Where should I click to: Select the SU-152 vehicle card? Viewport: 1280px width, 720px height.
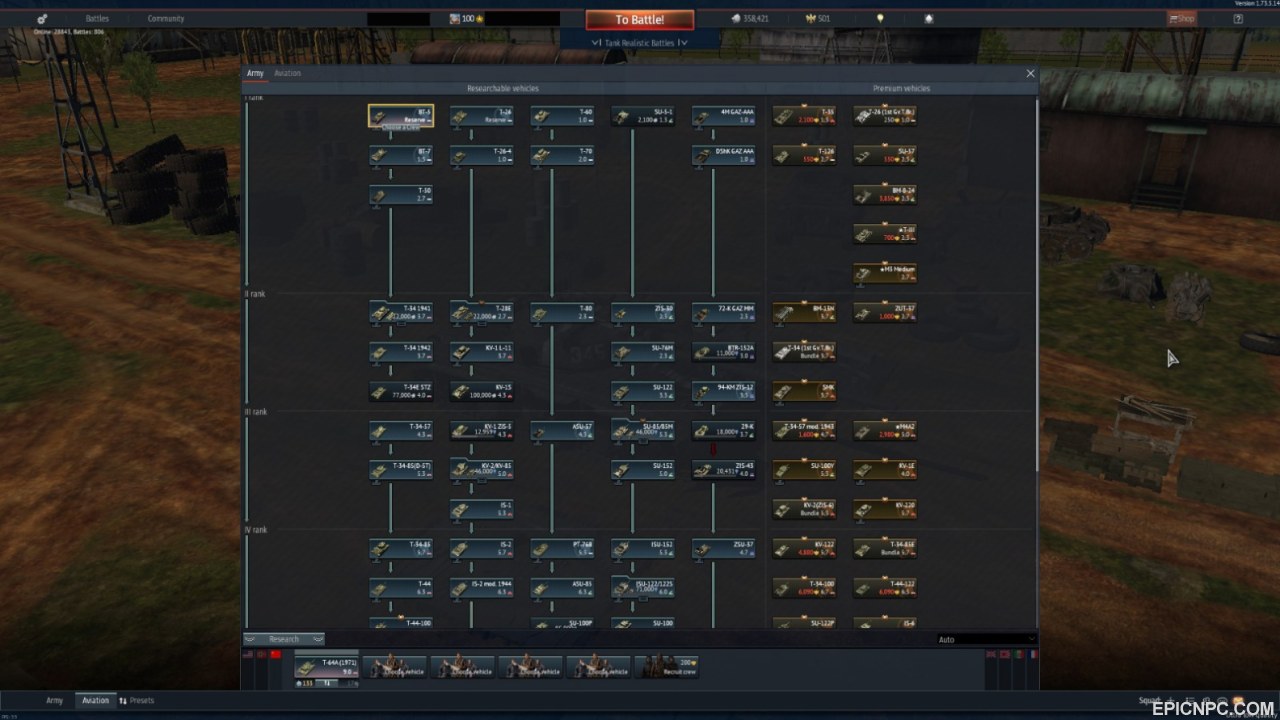tap(643, 470)
